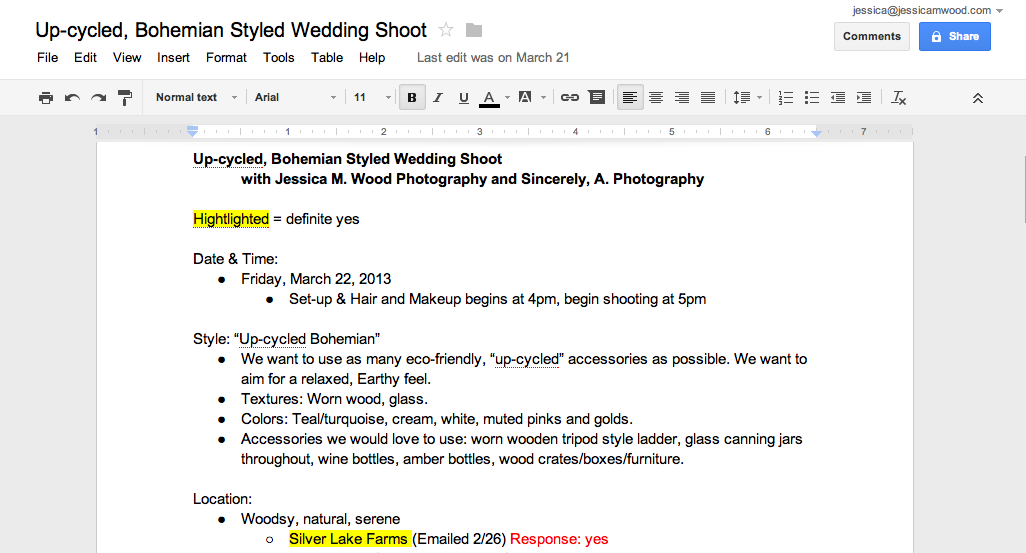The width and height of the screenshot is (1026, 553).
Task: Insert a comment from the toolbar
Action: (x=597, y=98)
